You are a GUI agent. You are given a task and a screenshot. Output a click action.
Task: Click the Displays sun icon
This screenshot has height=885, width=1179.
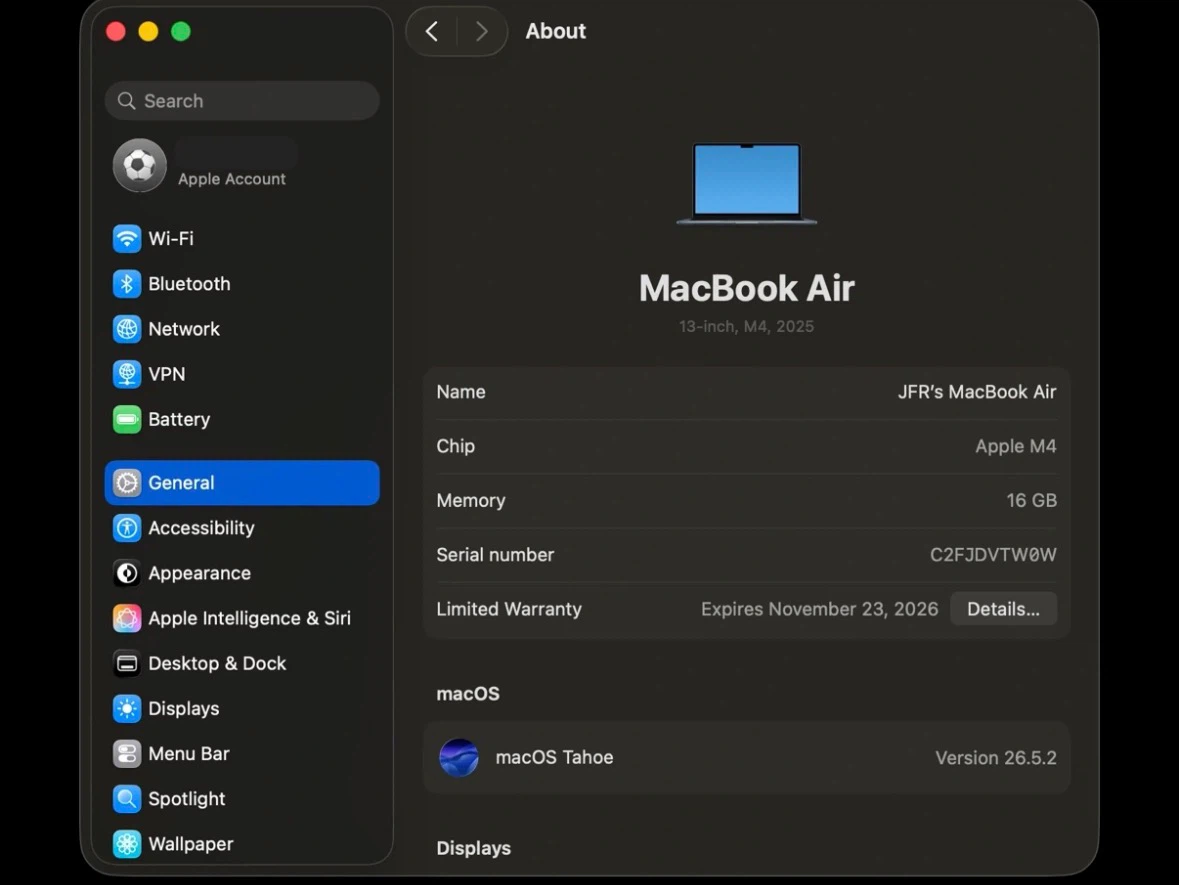[x=126, y=708]
